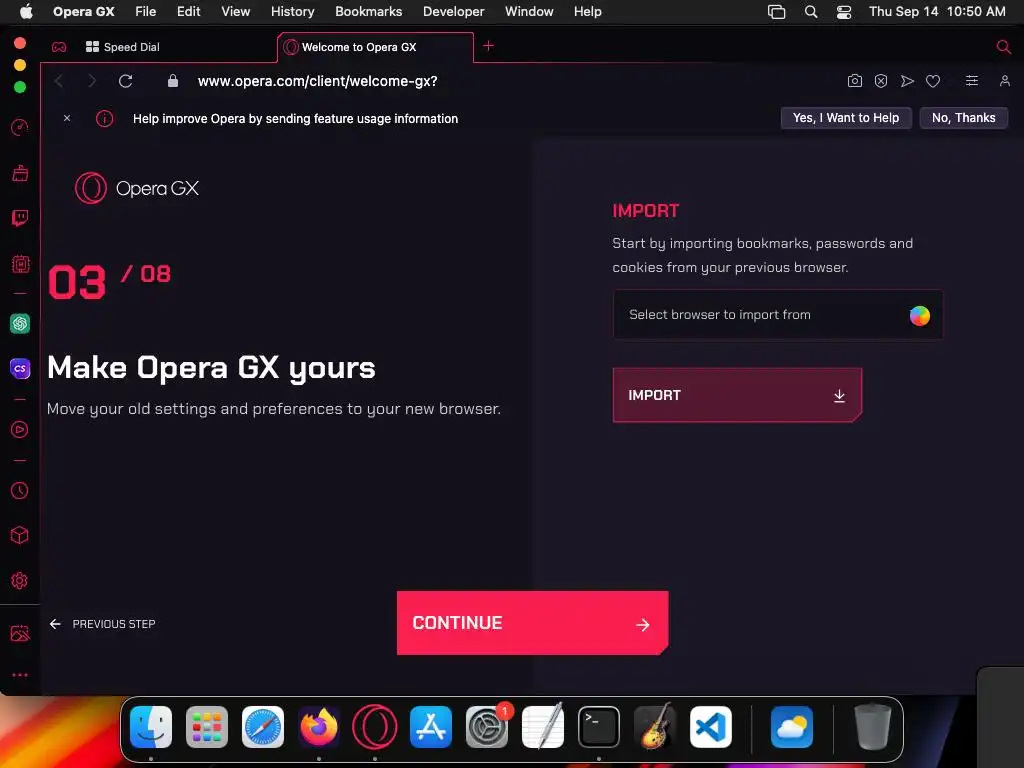View site security lock icon
Viewport: 1024px width, 768px height.
point(173,80)
